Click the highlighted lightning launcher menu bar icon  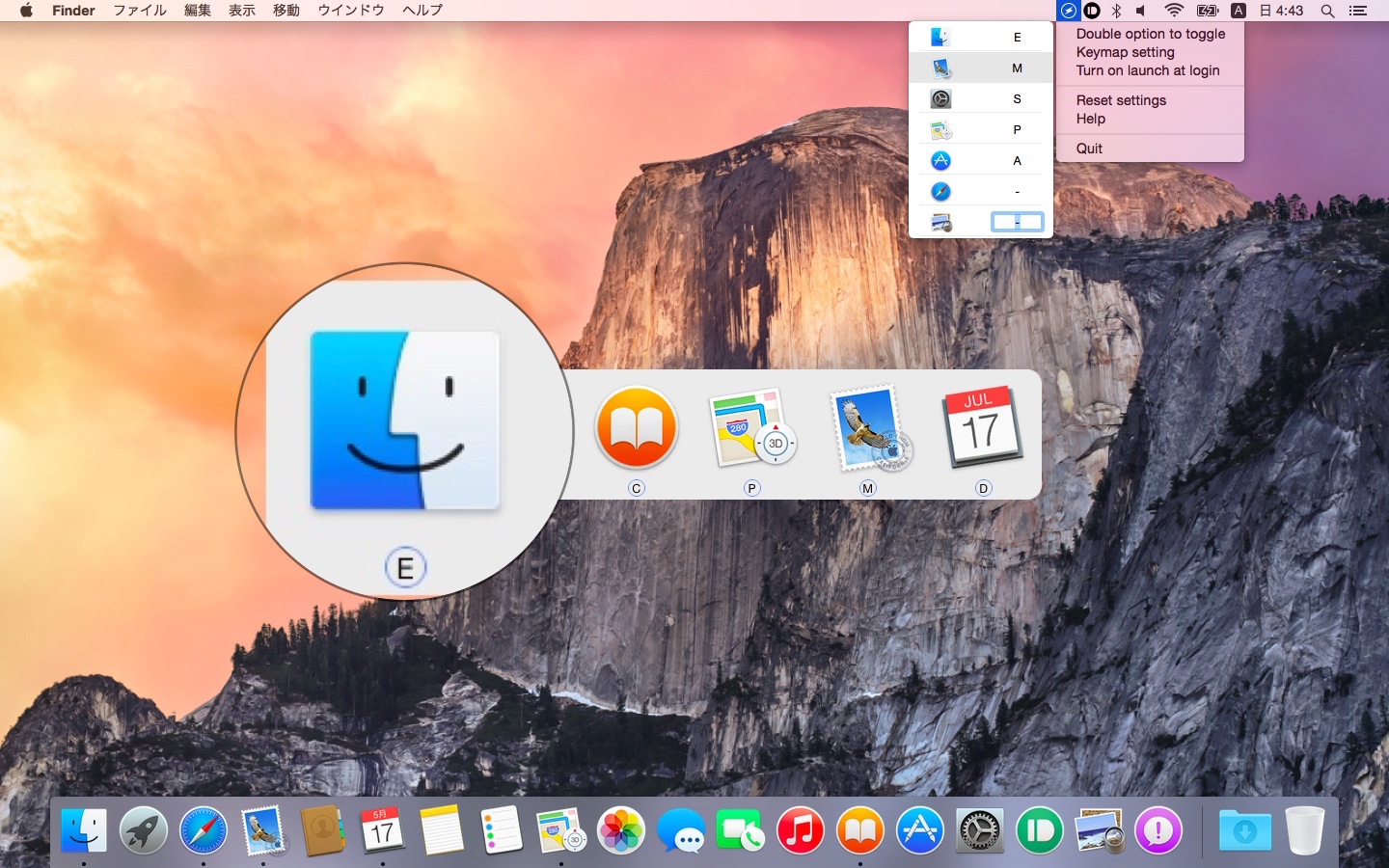point(1068,11)
